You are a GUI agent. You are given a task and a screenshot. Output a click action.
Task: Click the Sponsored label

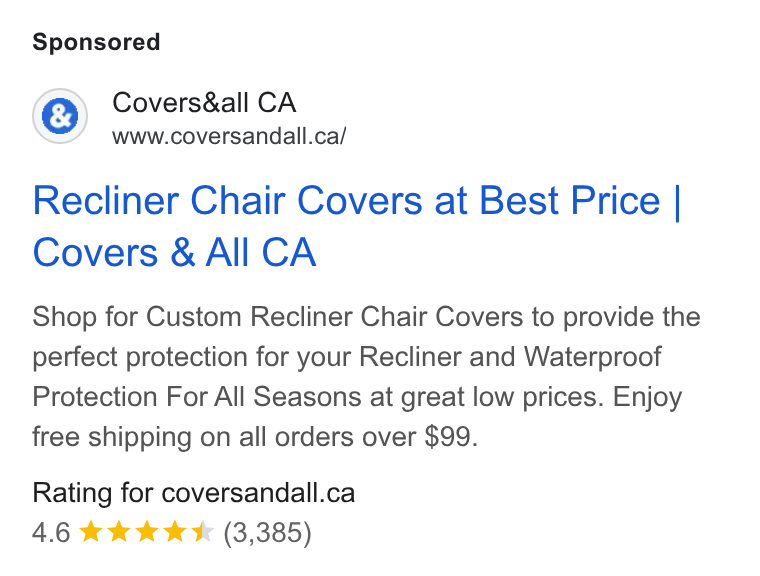(96, 42)
